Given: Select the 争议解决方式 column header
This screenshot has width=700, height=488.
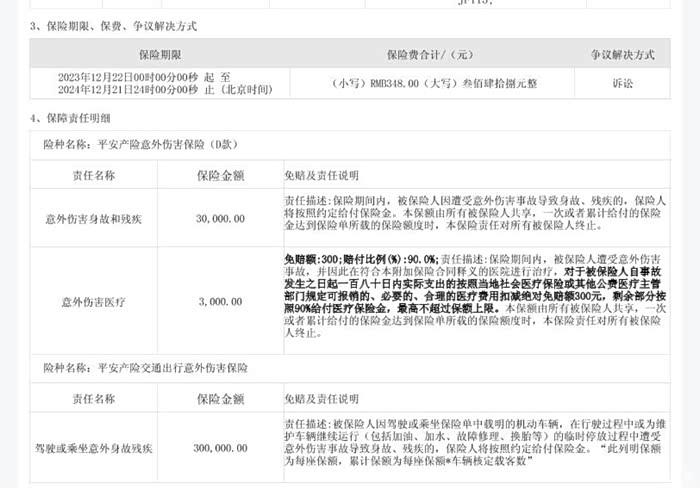Looking at the screenshot, I should [621, 53].
